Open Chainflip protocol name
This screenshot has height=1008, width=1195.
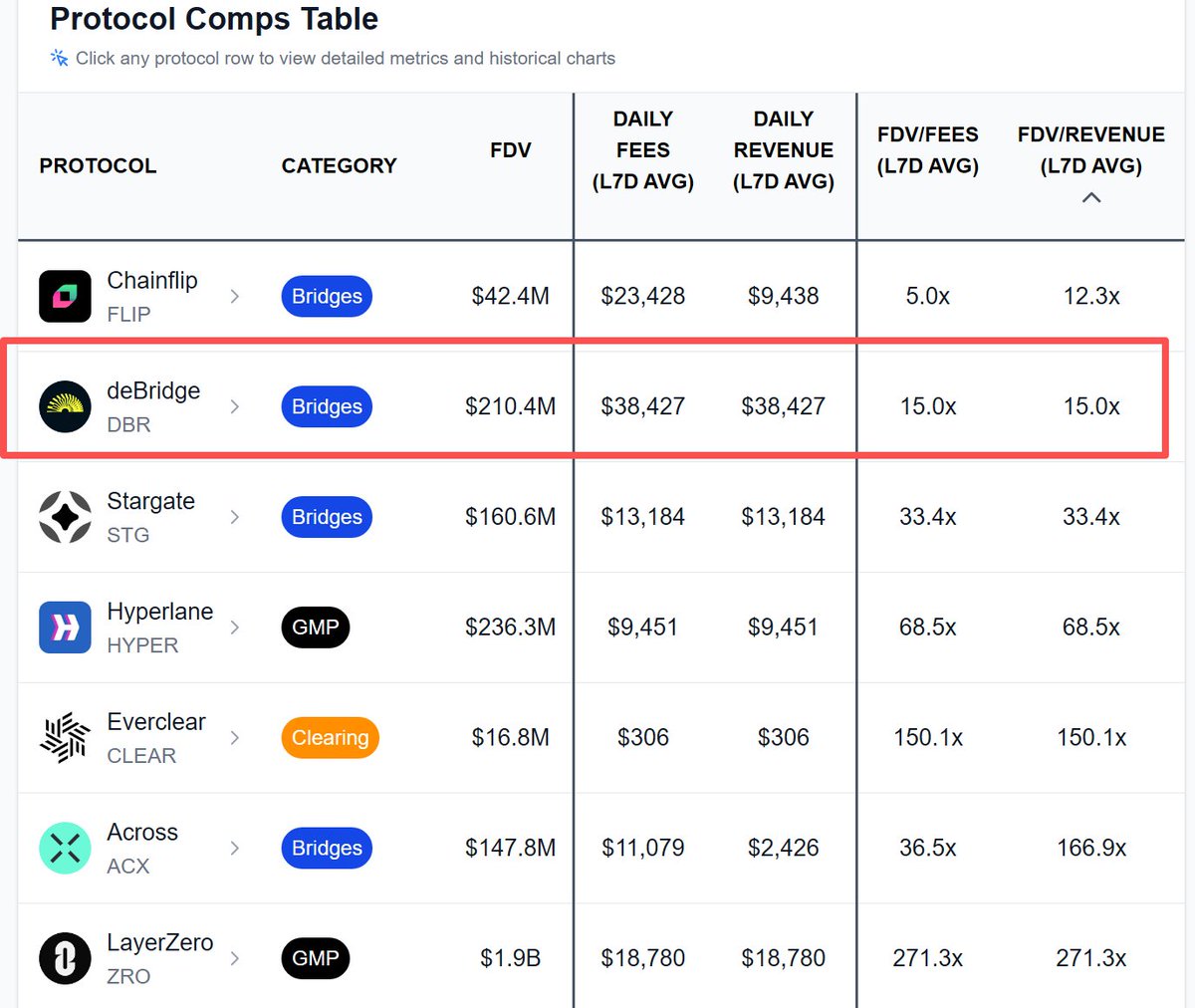click(x=152, y=280)
